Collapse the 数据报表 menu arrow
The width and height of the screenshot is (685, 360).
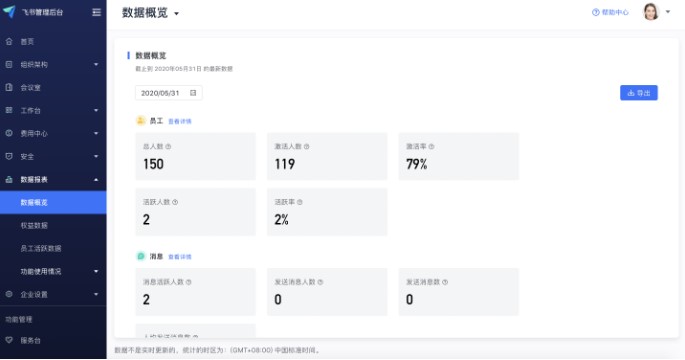tap(96, 179)
